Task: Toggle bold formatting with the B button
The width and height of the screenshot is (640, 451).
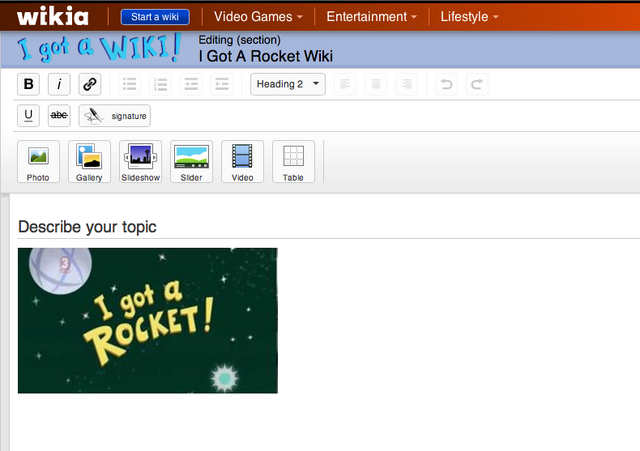Action: (x=28, y=84)
